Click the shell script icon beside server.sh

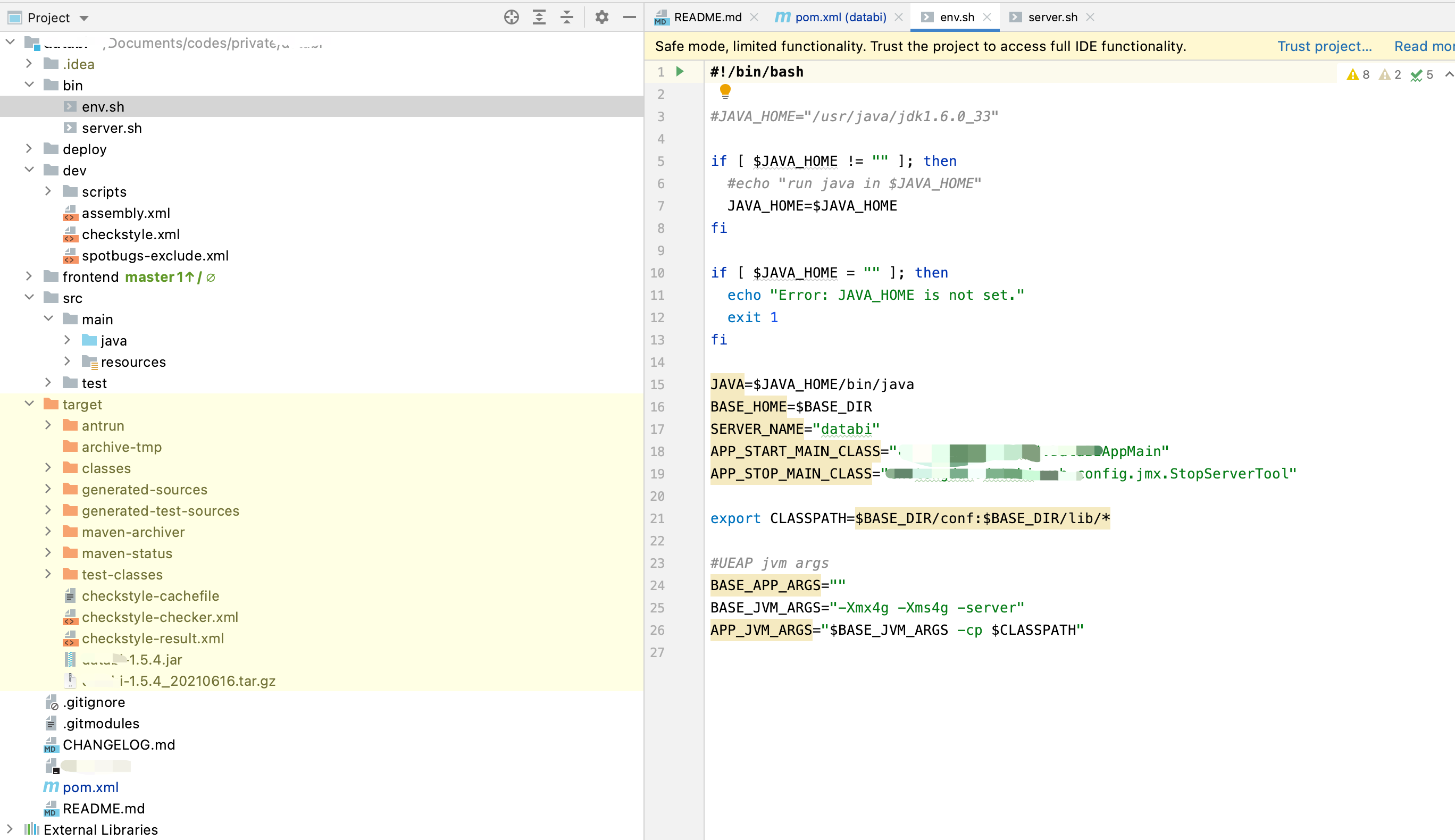coord(70,128)
